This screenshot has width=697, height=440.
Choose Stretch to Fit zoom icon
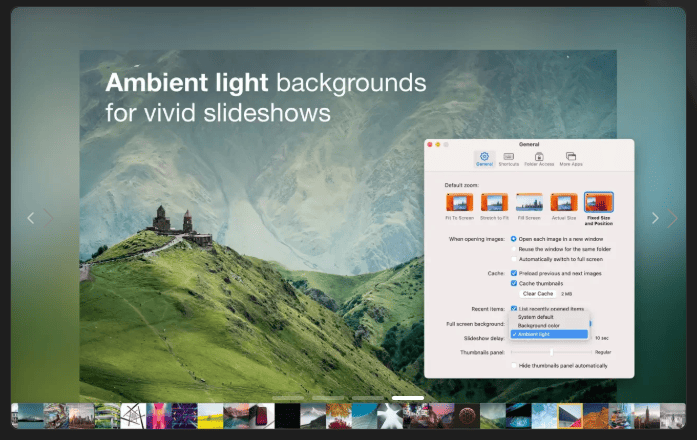[494, 202]
